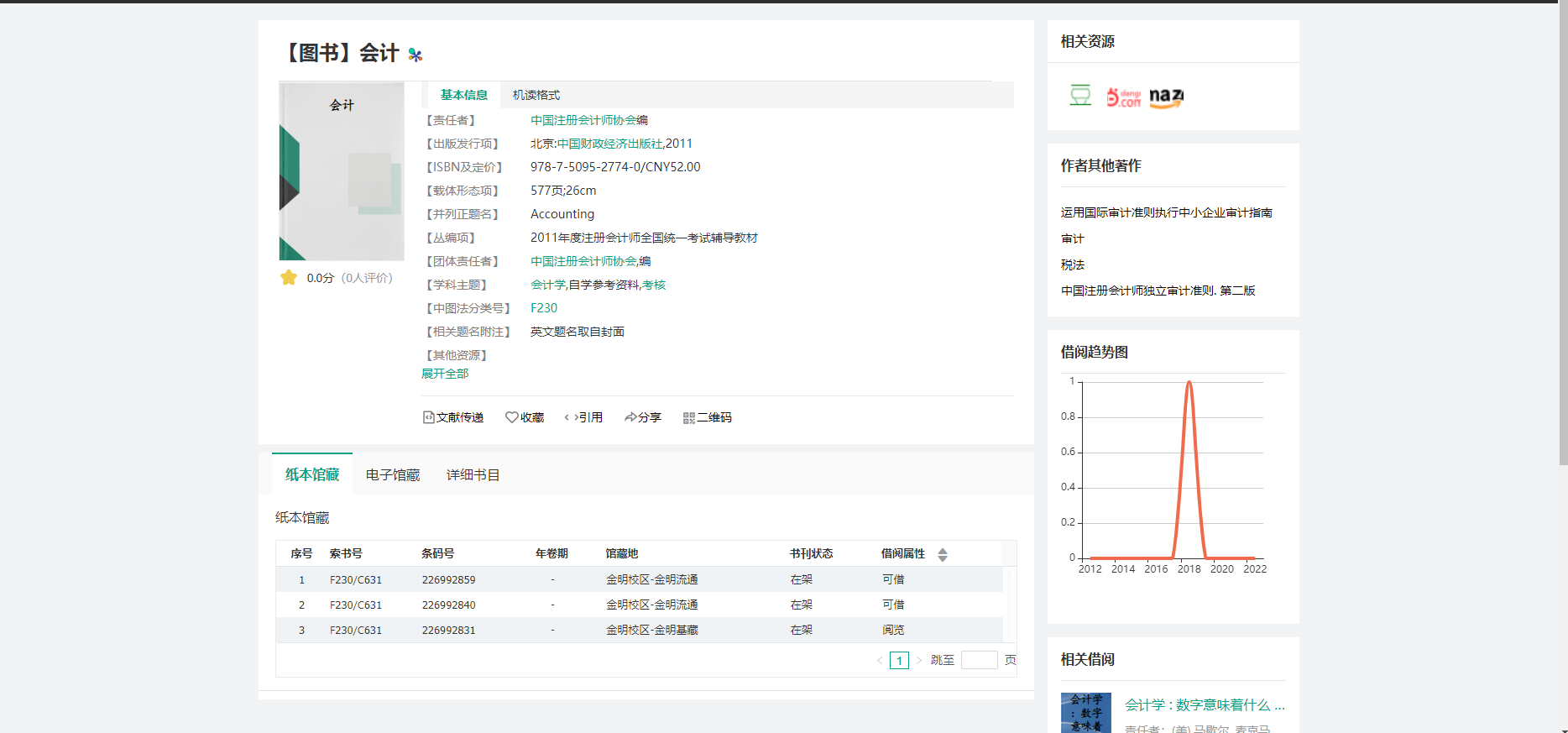
Task: Click the colorful pinwheel icon beside title
Action: (x=415, y=55)
